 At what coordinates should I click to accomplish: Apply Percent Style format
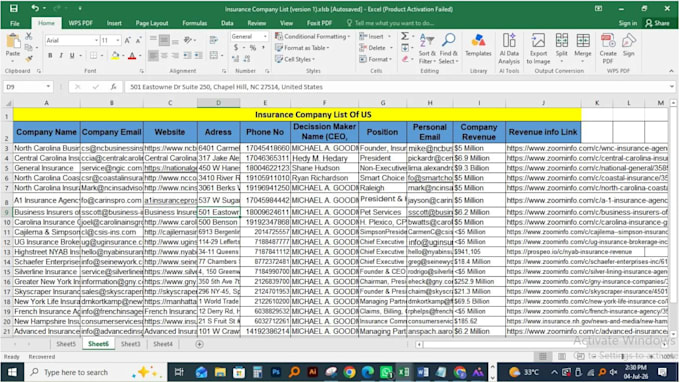pos(252,48)
